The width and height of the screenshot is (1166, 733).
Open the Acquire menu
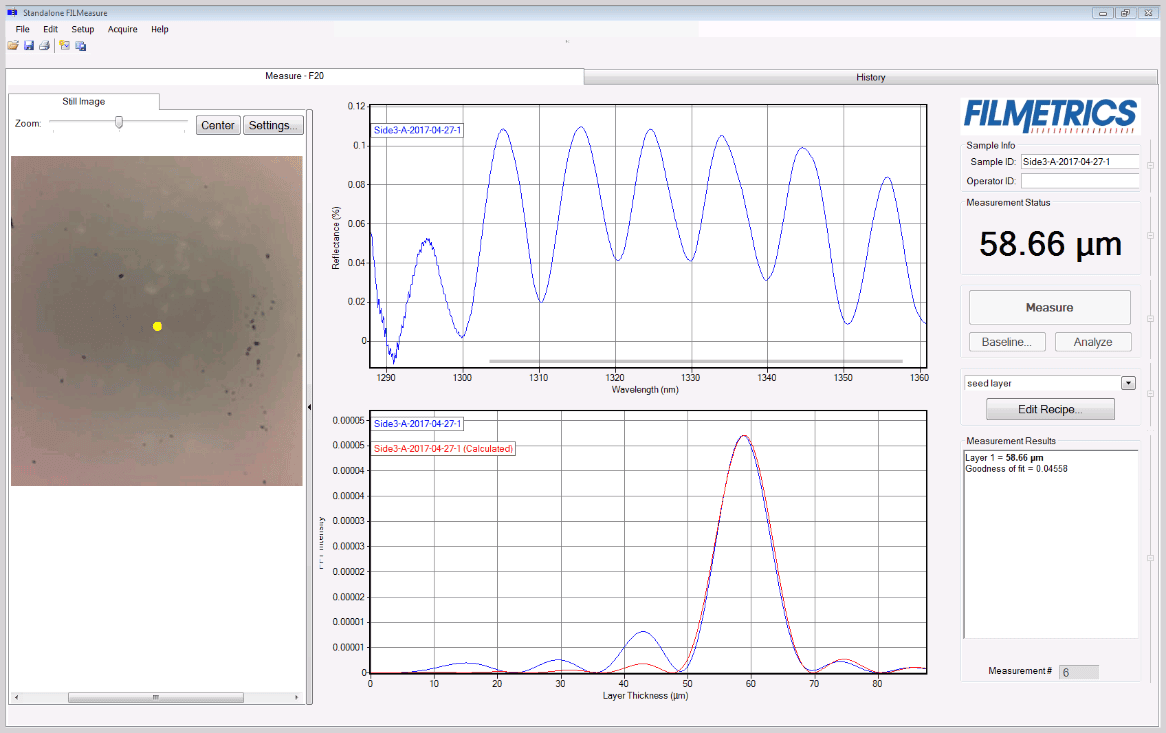(122, 29)
